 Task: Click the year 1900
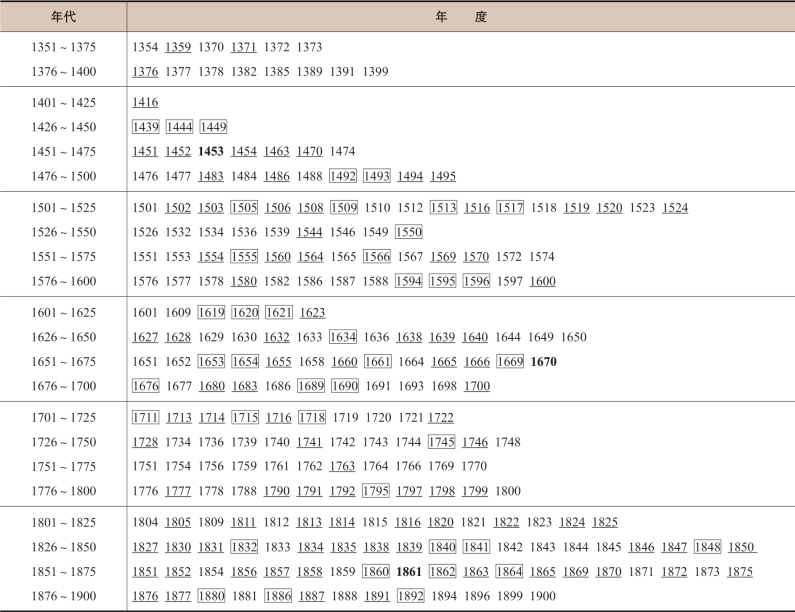pyautogui.click(x=543, y=596)
